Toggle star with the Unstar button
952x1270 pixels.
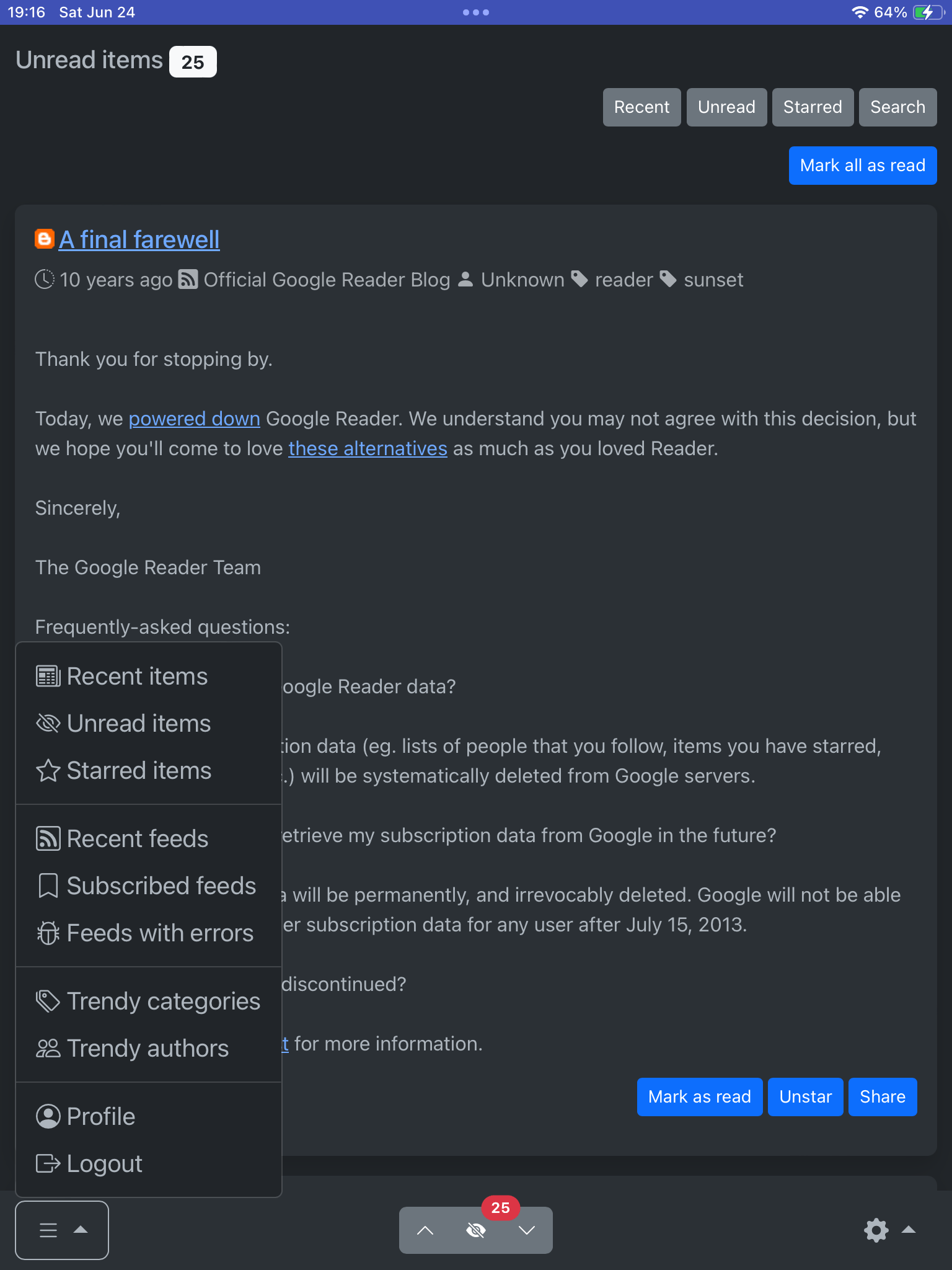pos(805,1097)
